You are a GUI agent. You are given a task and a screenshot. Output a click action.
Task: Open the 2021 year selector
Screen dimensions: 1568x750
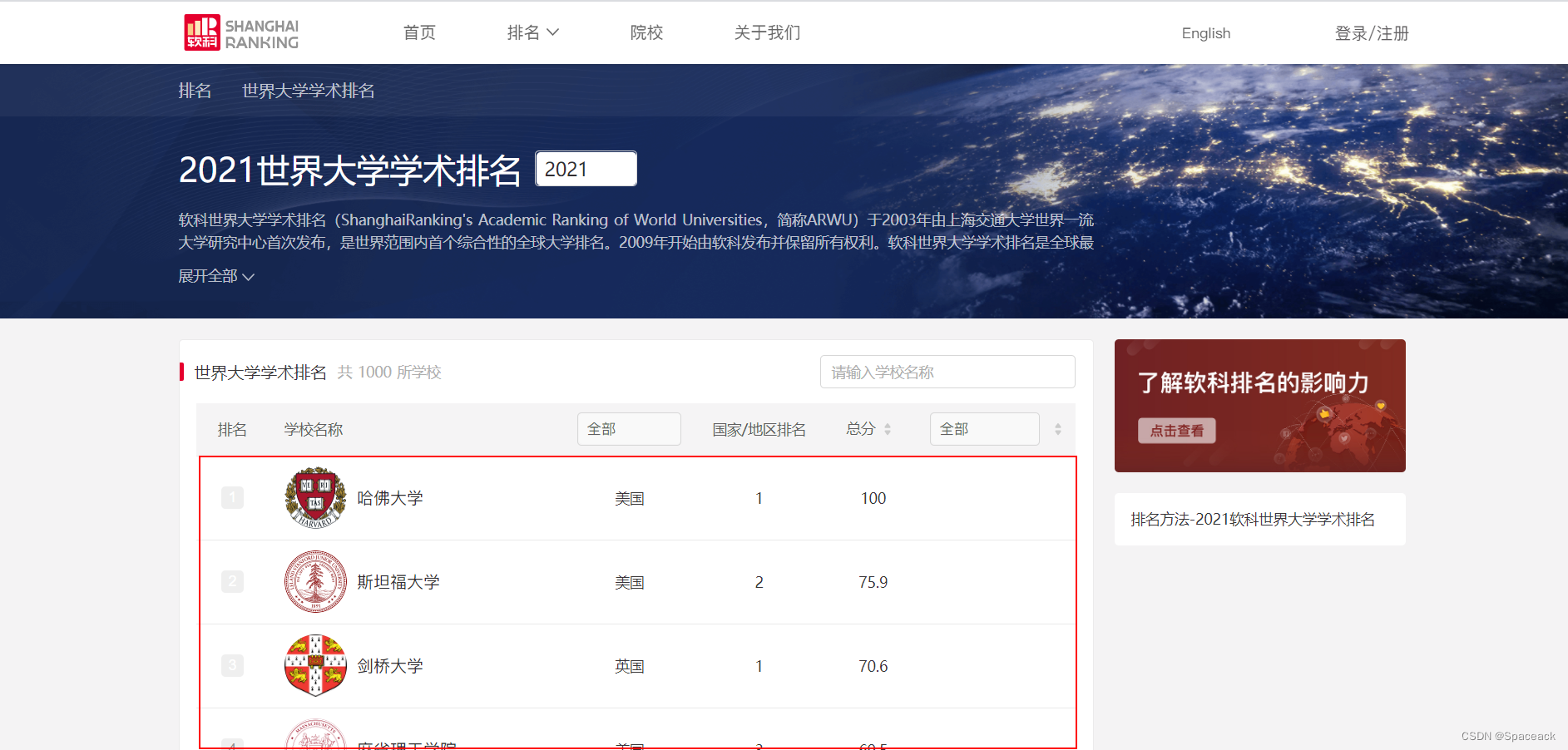(x=586, y=169)
